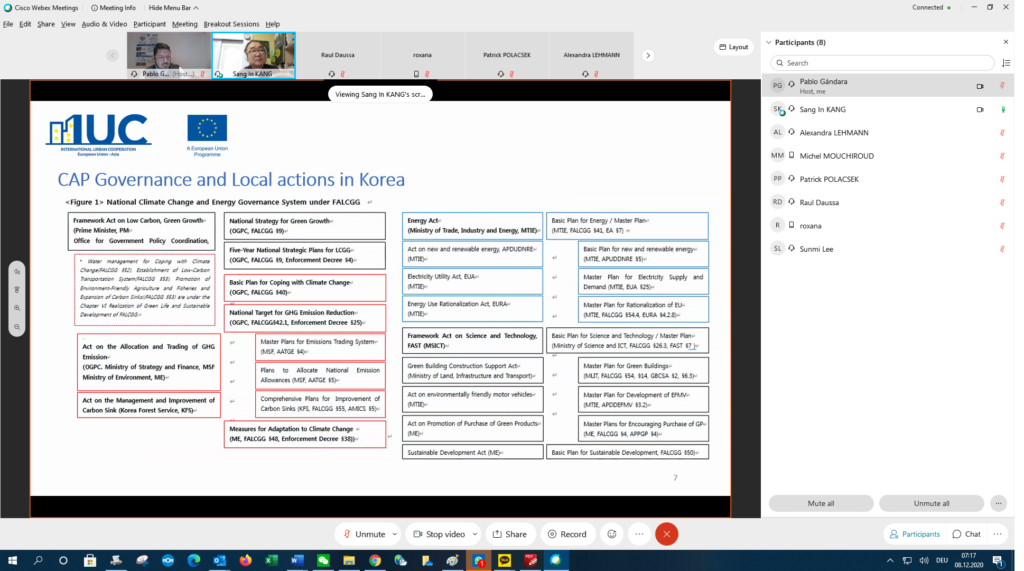Viewport: 1024px width, 571px height.
Task: Expand the video options arrow beside Stop video
Action: (474, 534)
